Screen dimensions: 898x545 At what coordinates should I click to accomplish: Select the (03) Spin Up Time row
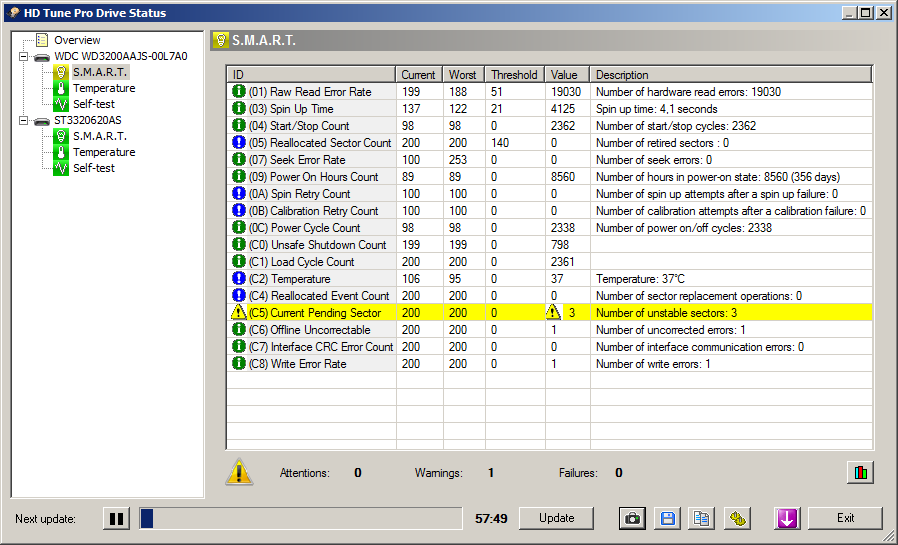pyautogui.click(x=550, y=109)
